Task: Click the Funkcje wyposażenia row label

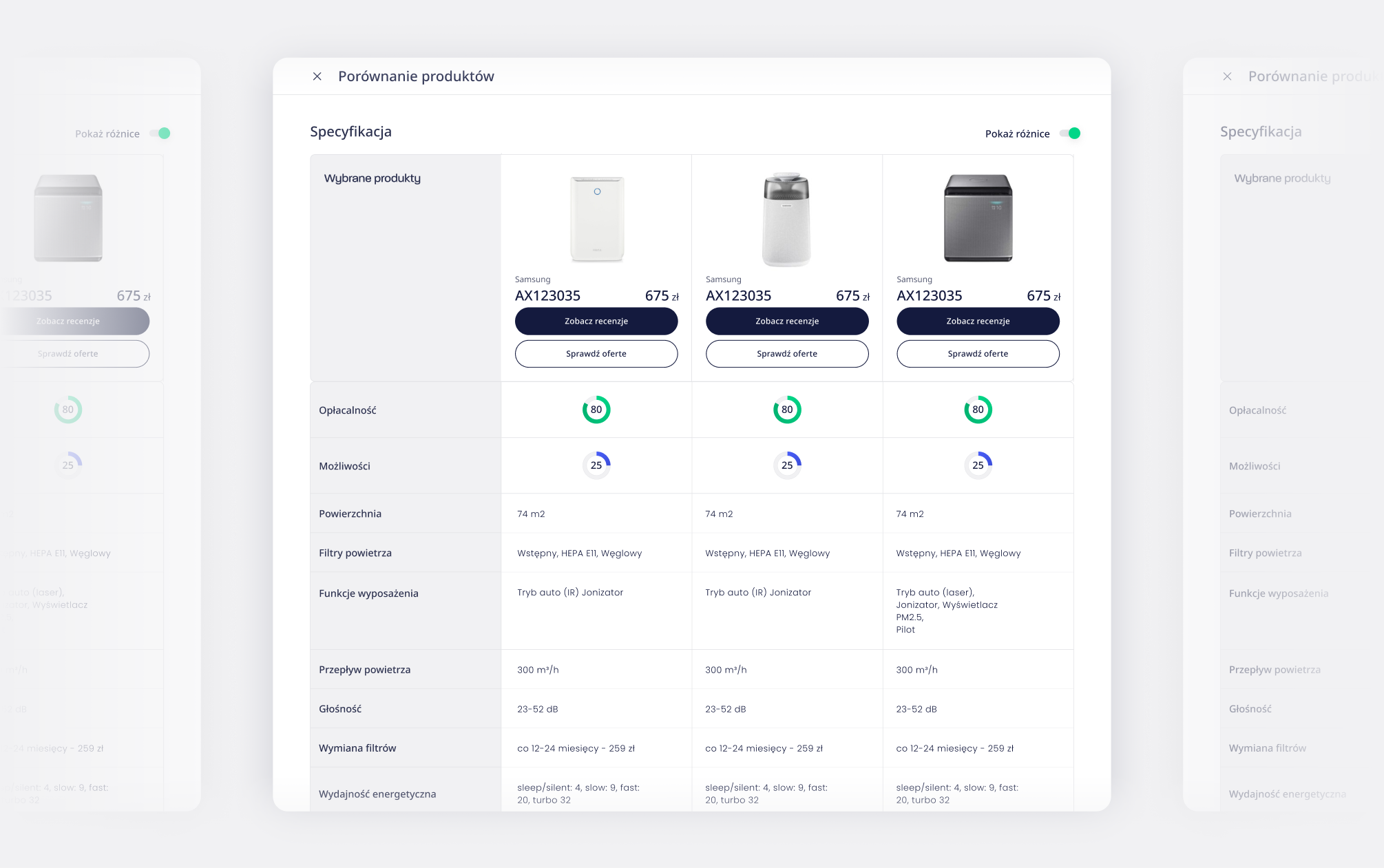Action: 369,593
